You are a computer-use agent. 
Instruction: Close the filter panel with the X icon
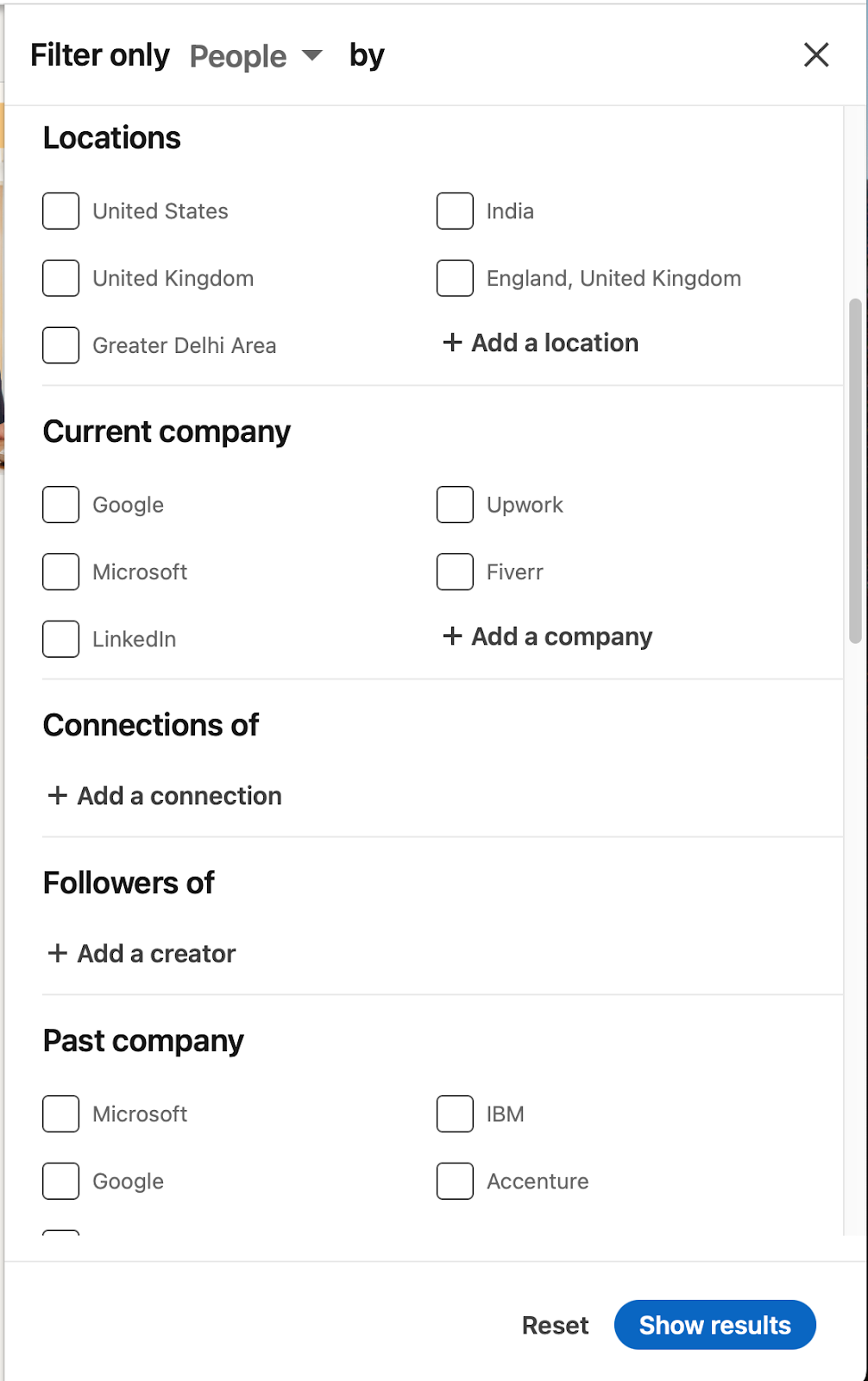(x=816, y=55)
